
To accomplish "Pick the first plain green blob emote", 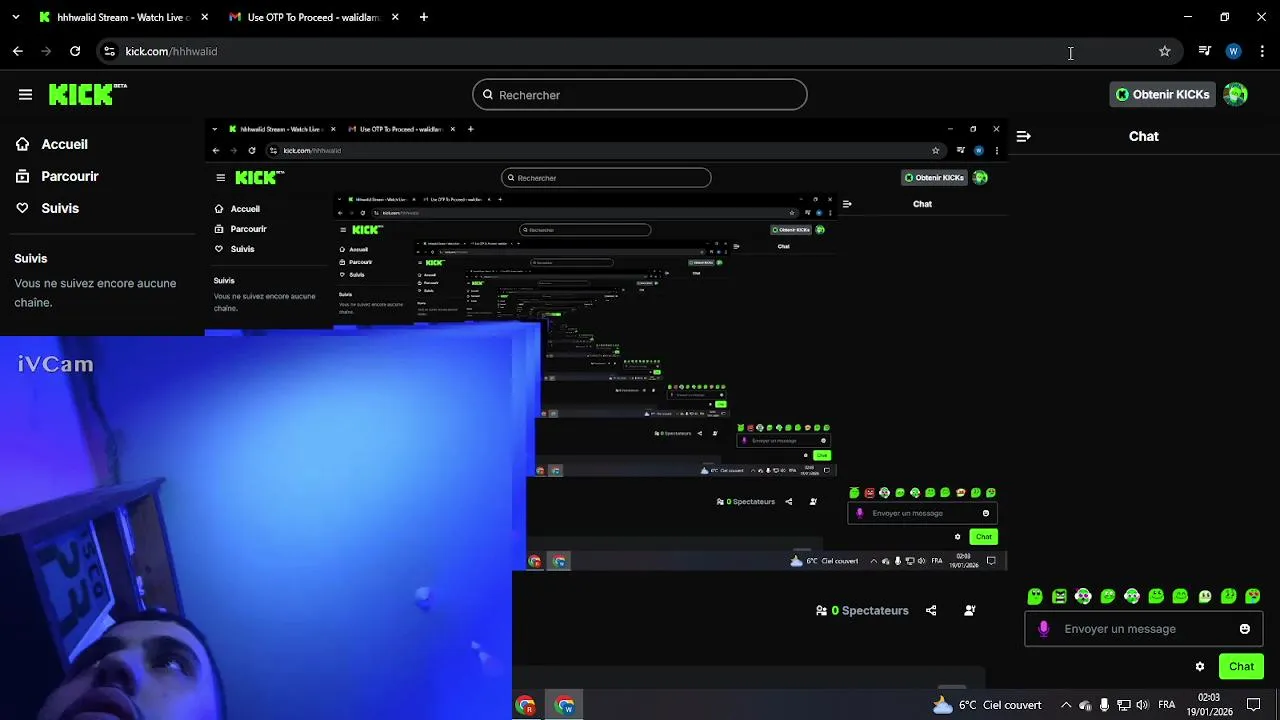I will 1035,596.
